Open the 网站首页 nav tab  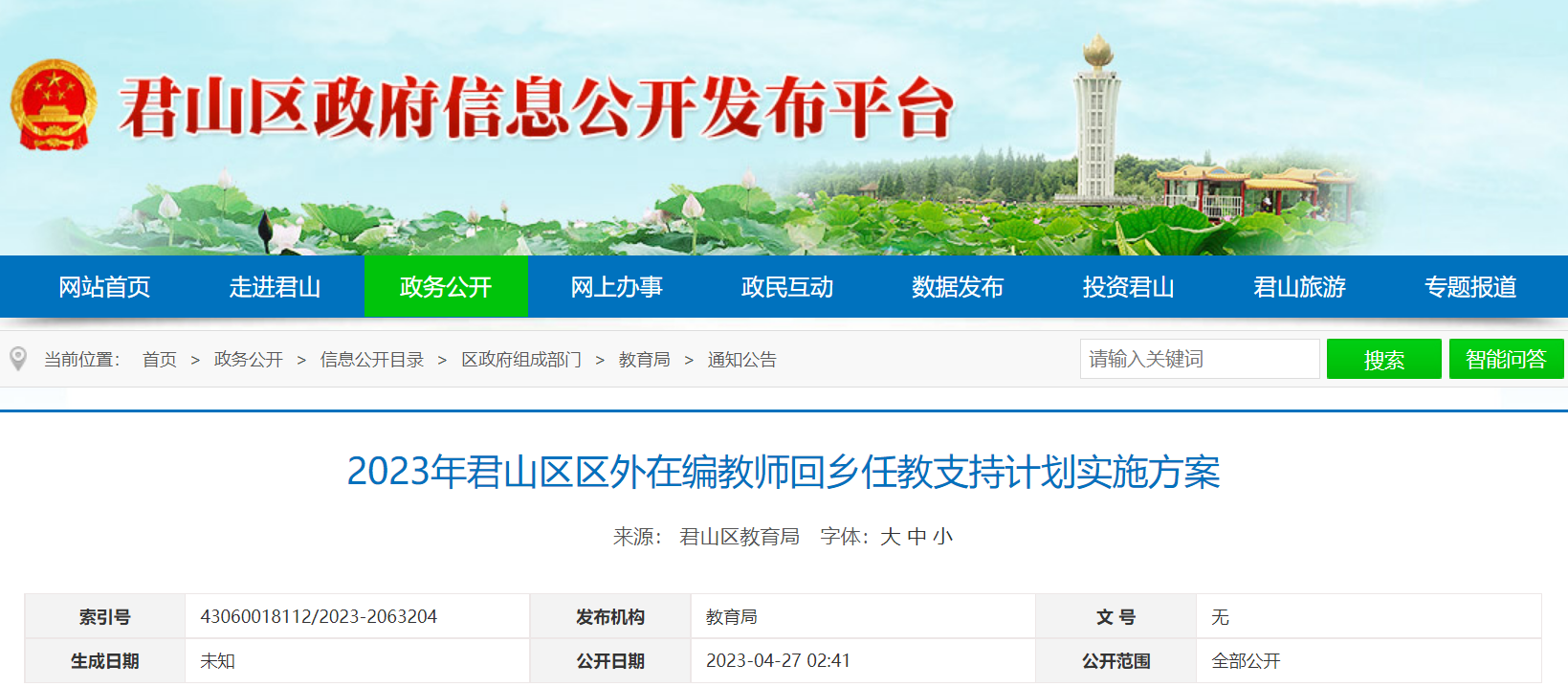click(104, 287)
